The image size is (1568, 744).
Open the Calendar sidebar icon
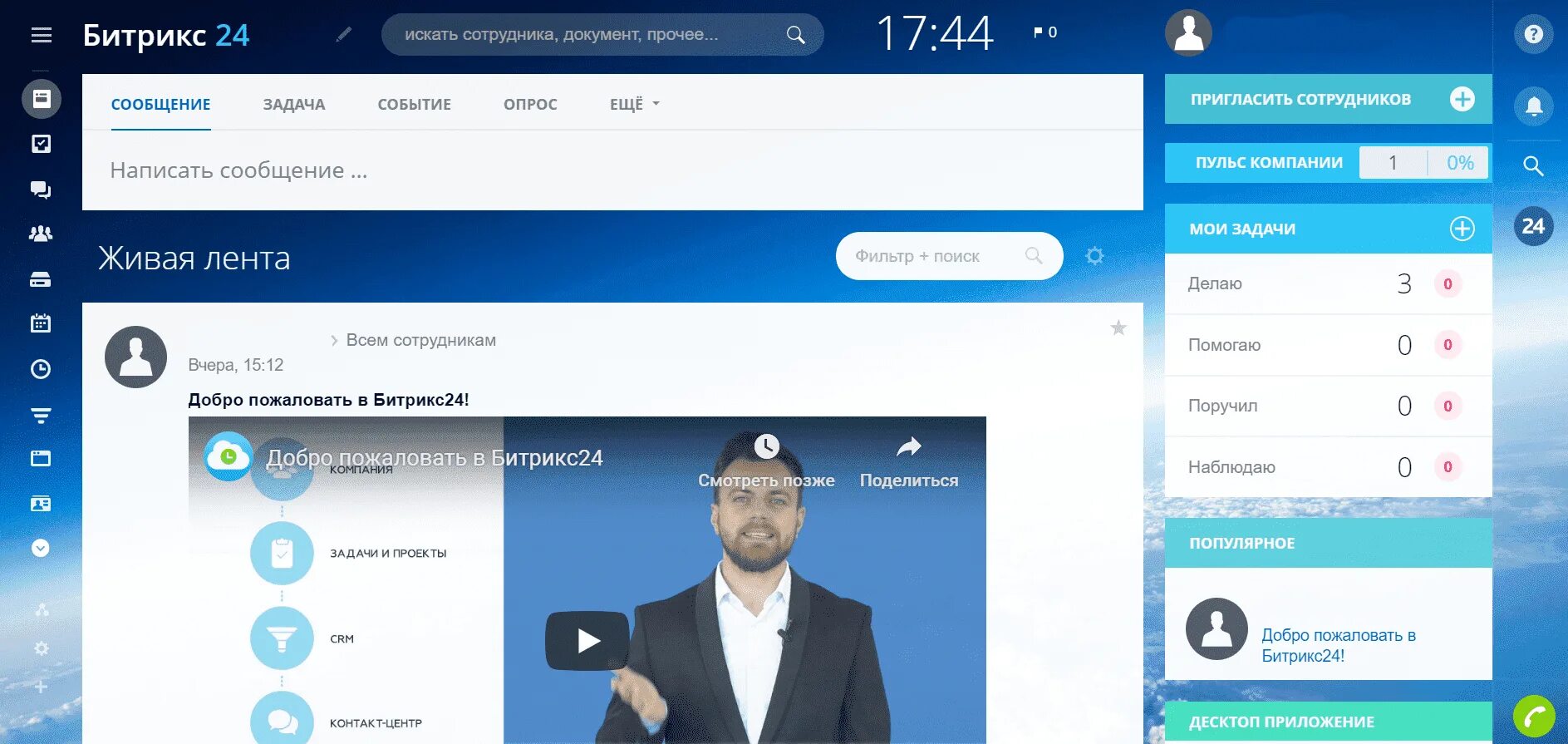click(41, 323)
